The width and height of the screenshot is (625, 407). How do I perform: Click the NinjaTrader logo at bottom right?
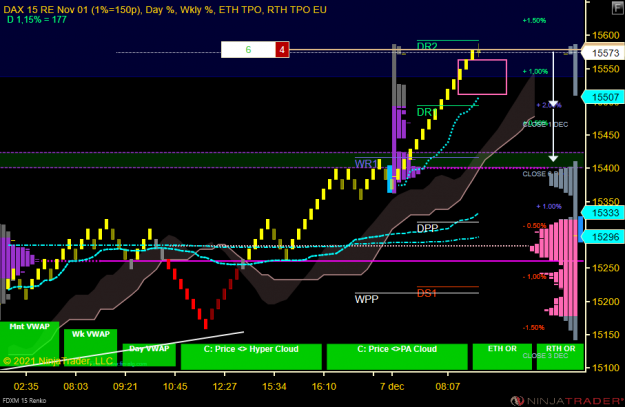pyautogui.click(x=567, y=400)
